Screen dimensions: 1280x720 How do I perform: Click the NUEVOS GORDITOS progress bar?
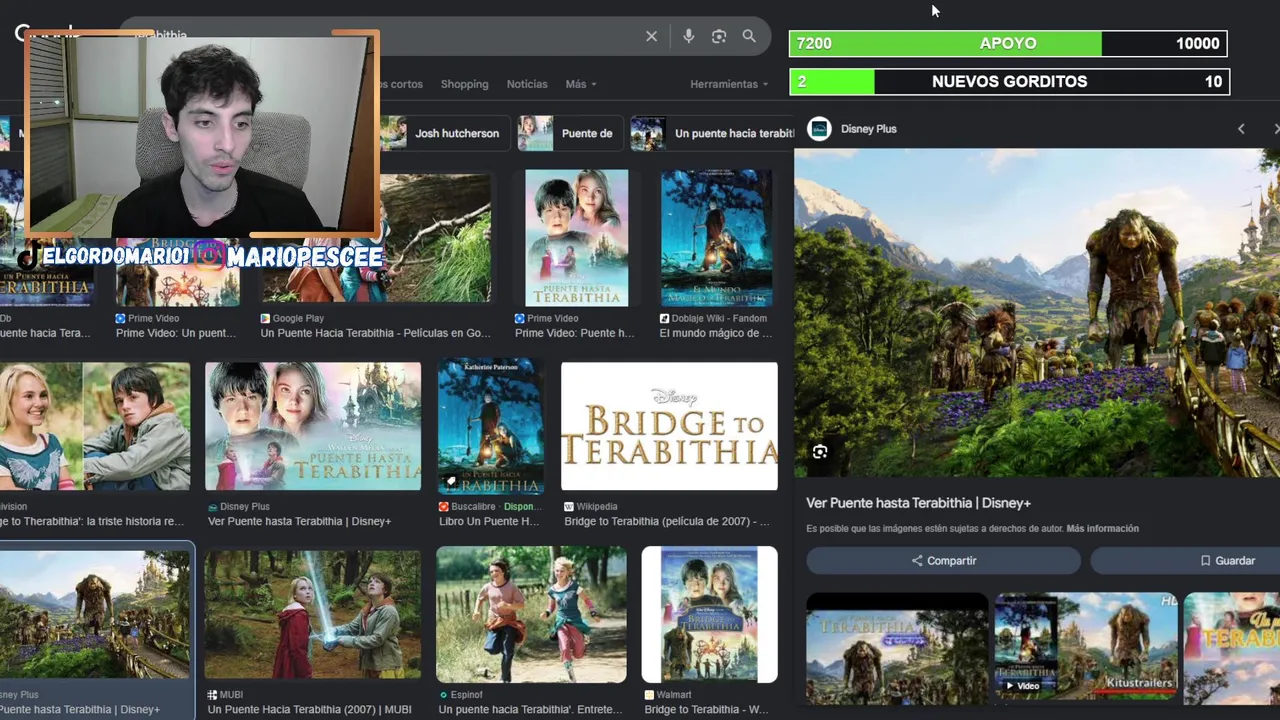pyautogui.click(x=1008, y=81)
